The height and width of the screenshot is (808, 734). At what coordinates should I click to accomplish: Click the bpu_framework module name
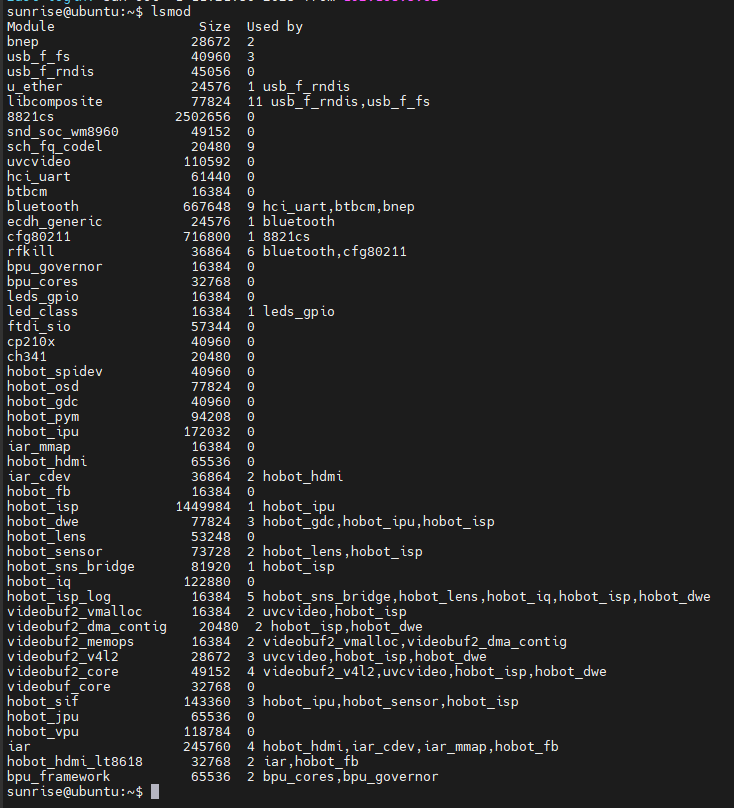(x=59, y=777)
